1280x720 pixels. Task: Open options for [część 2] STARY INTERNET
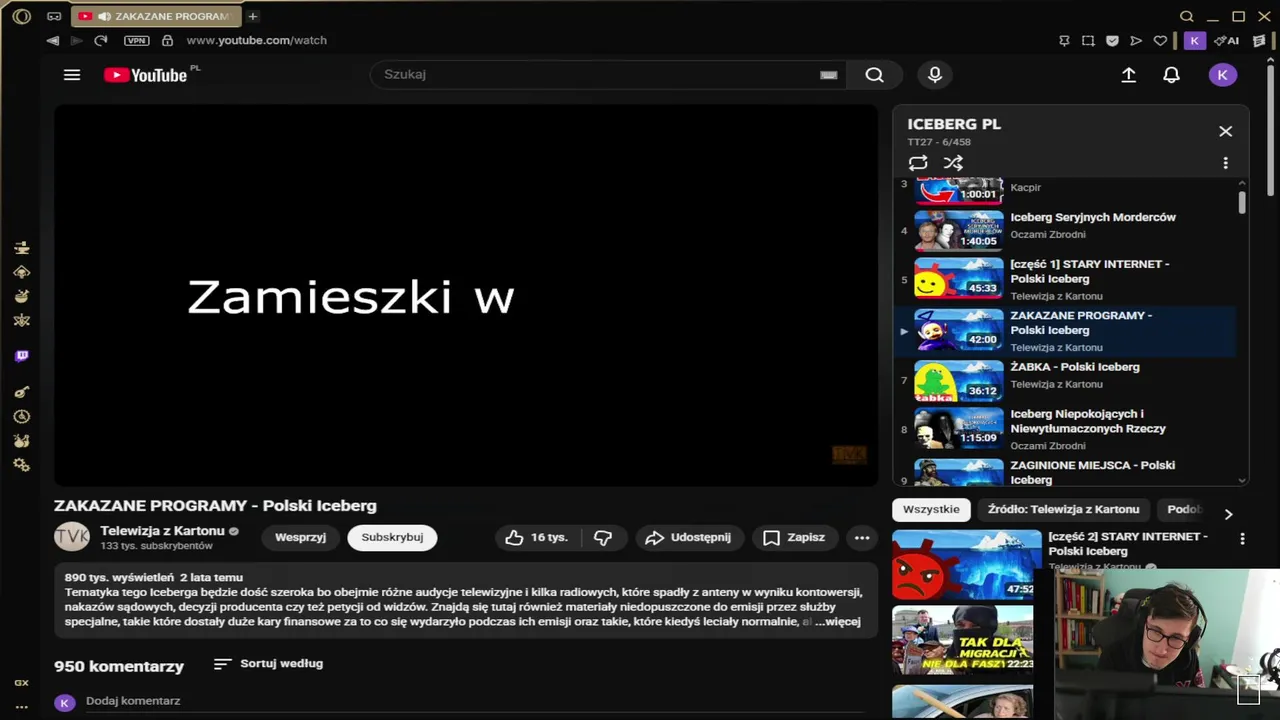pos(1242,539)
